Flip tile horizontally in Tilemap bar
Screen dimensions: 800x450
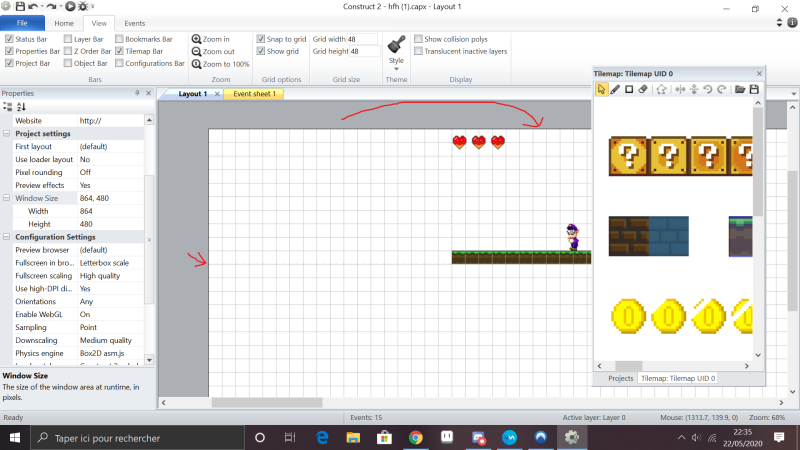coord(680,89)
